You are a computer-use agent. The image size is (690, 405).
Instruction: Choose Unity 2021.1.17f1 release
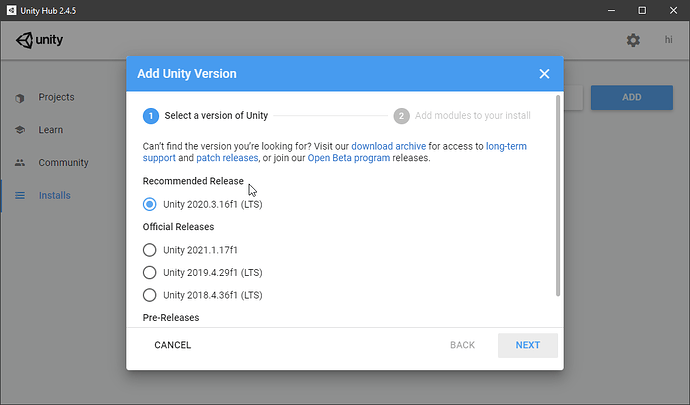150,250
